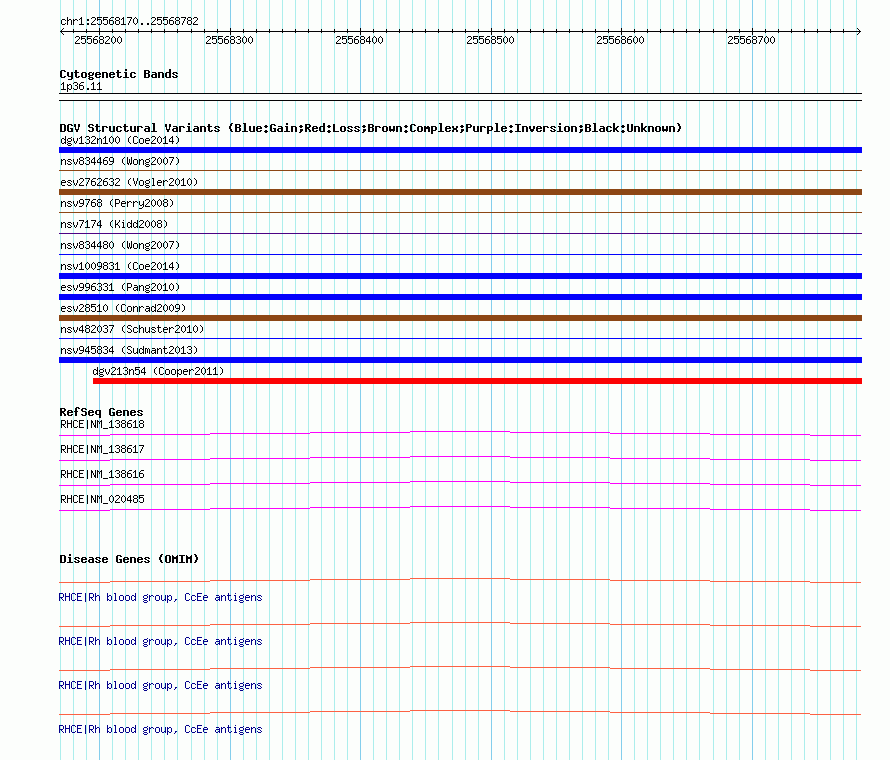Screen dimensions: 890x760
Task: Open variant nsv945834 (Sudmant2013)
Action: (129, 350)
